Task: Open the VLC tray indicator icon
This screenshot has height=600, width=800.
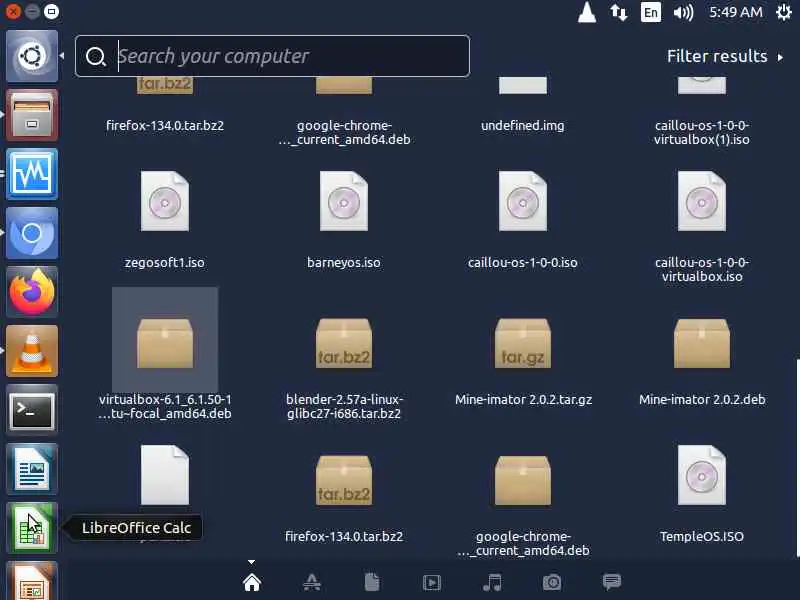Action: (587, 12)
